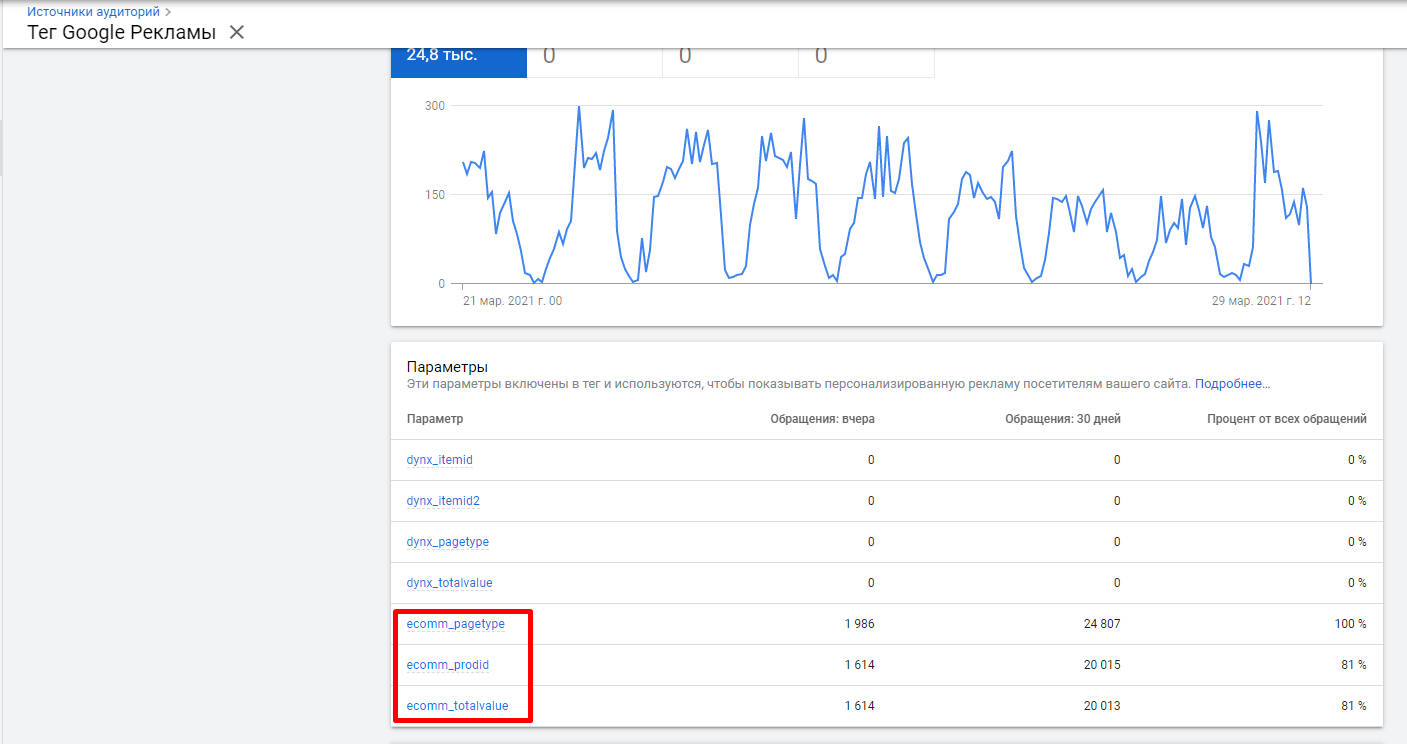The width and height of the screenshot is (1407, 744).
Task: Close the Тег Google Рекламы panel
Action: pos(236,32)
